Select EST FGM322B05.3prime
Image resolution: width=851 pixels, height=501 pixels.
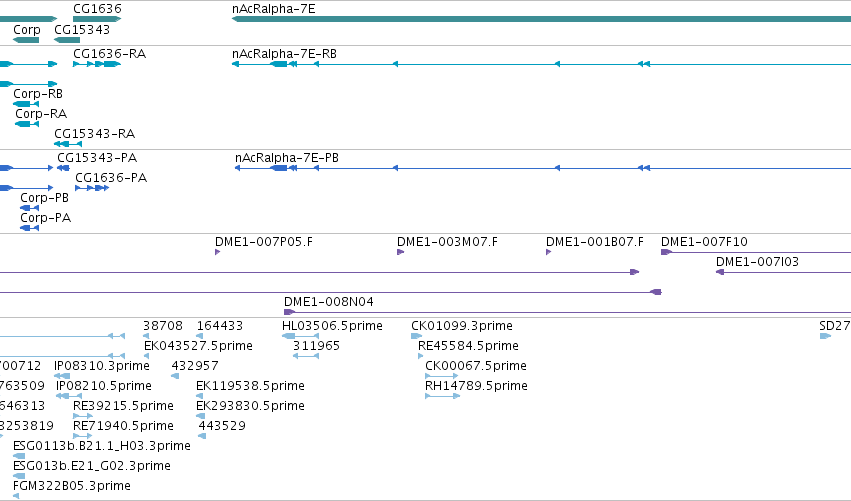point(72,486)
